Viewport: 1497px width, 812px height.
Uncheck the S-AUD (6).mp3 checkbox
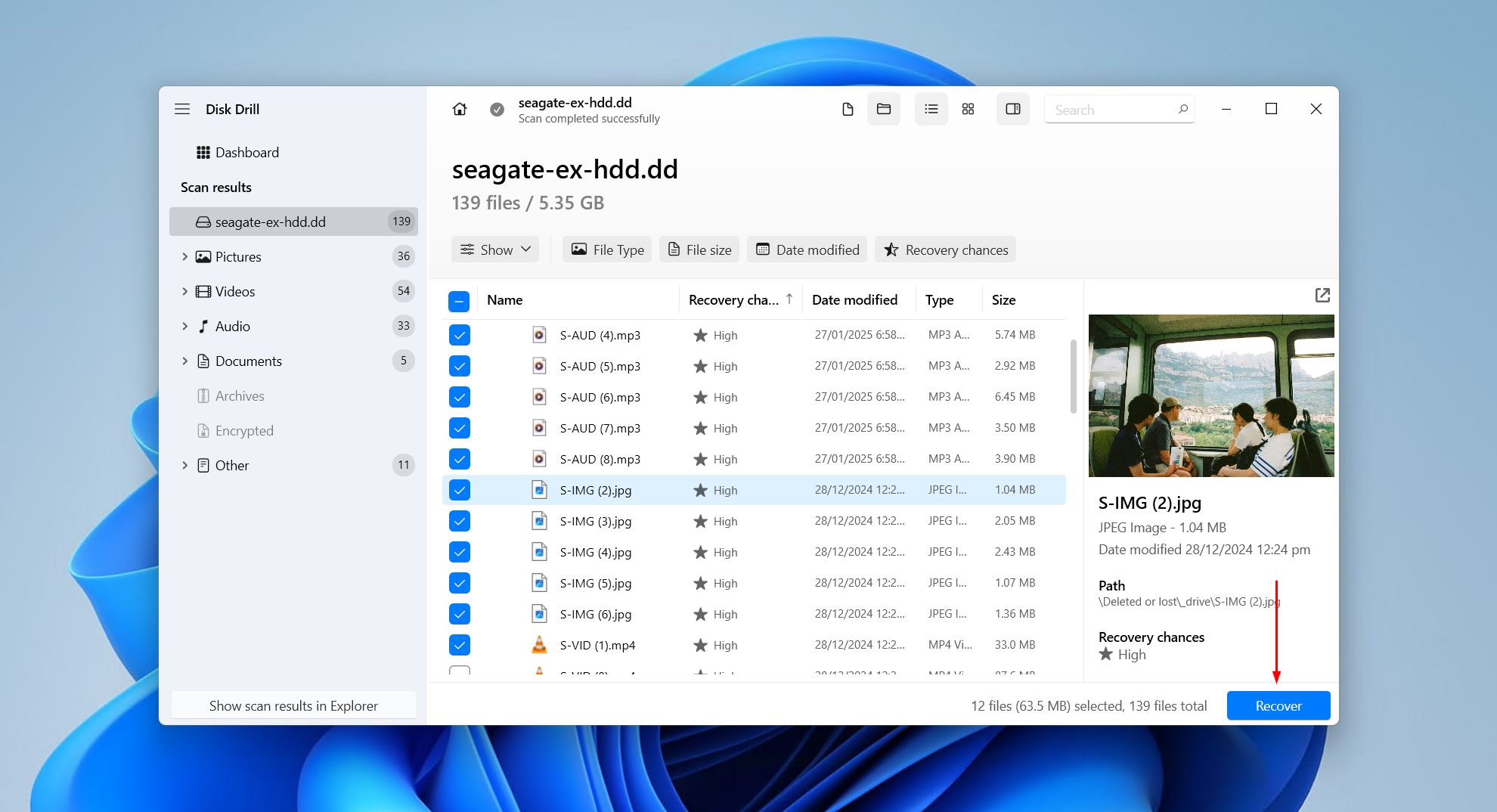point(460,397)
